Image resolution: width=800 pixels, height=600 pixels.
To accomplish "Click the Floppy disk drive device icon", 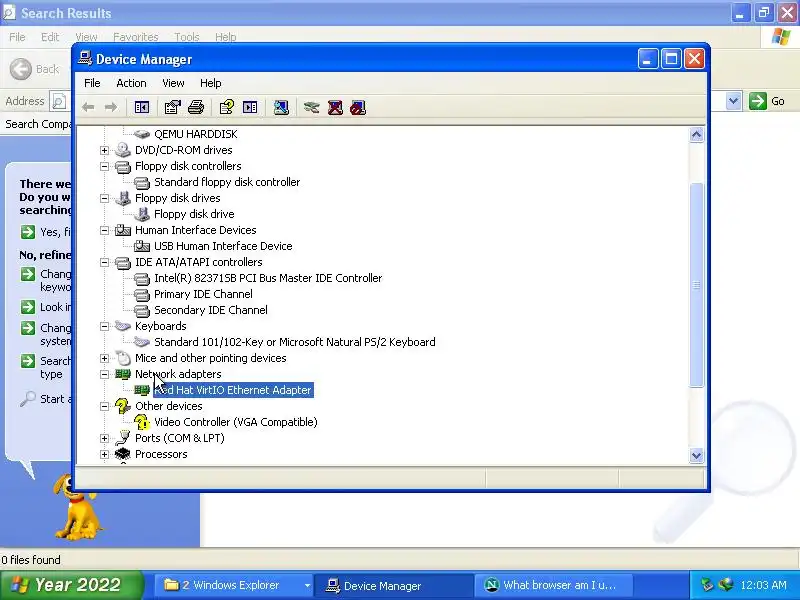I will [x=142, y=214].
